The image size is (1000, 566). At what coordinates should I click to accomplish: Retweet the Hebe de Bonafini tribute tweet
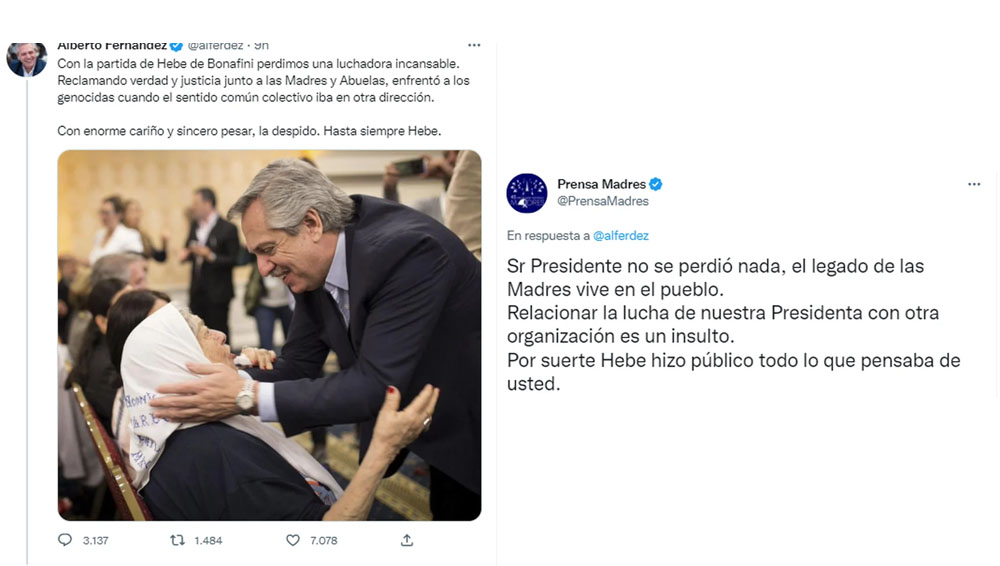coord(177,540)
